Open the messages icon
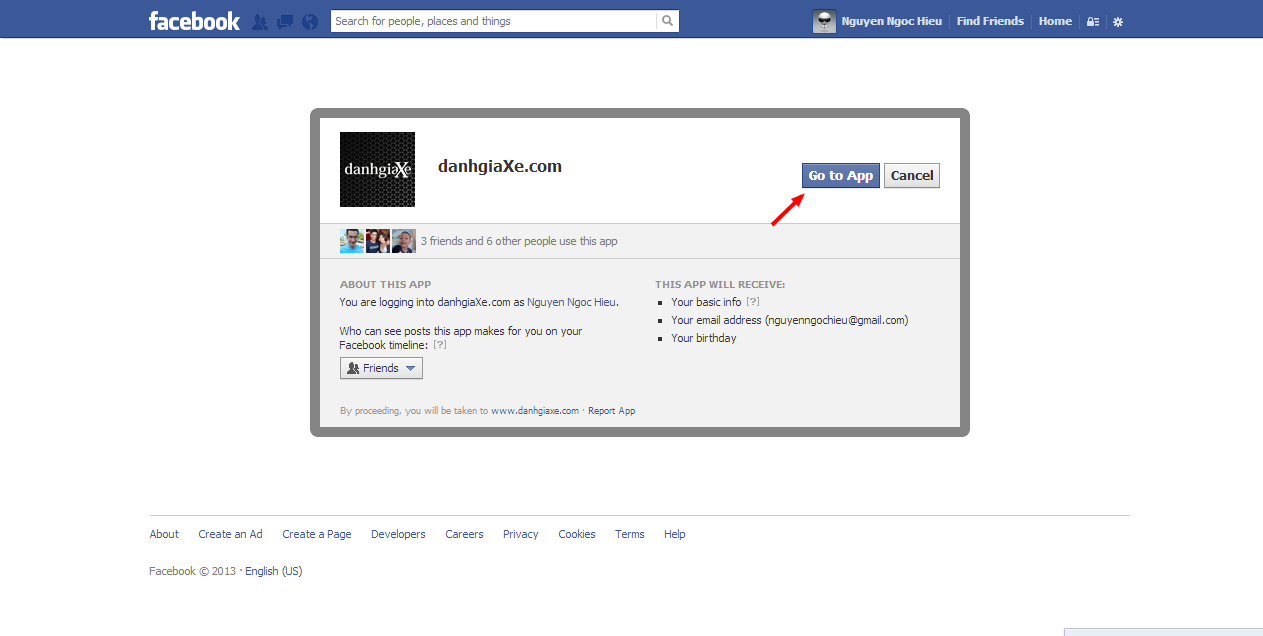The width and height of the screenshot is (1263, 636). coord(285,21)
